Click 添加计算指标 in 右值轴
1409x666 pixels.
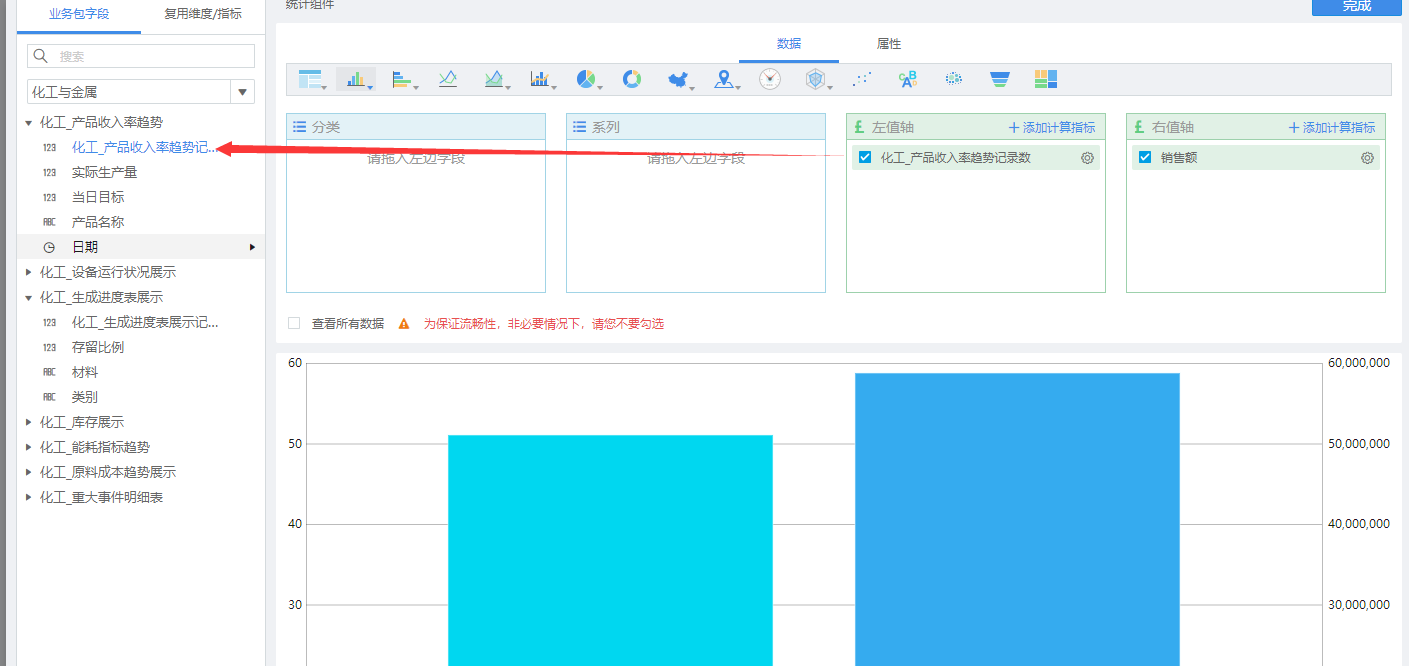pos(1332,127)
